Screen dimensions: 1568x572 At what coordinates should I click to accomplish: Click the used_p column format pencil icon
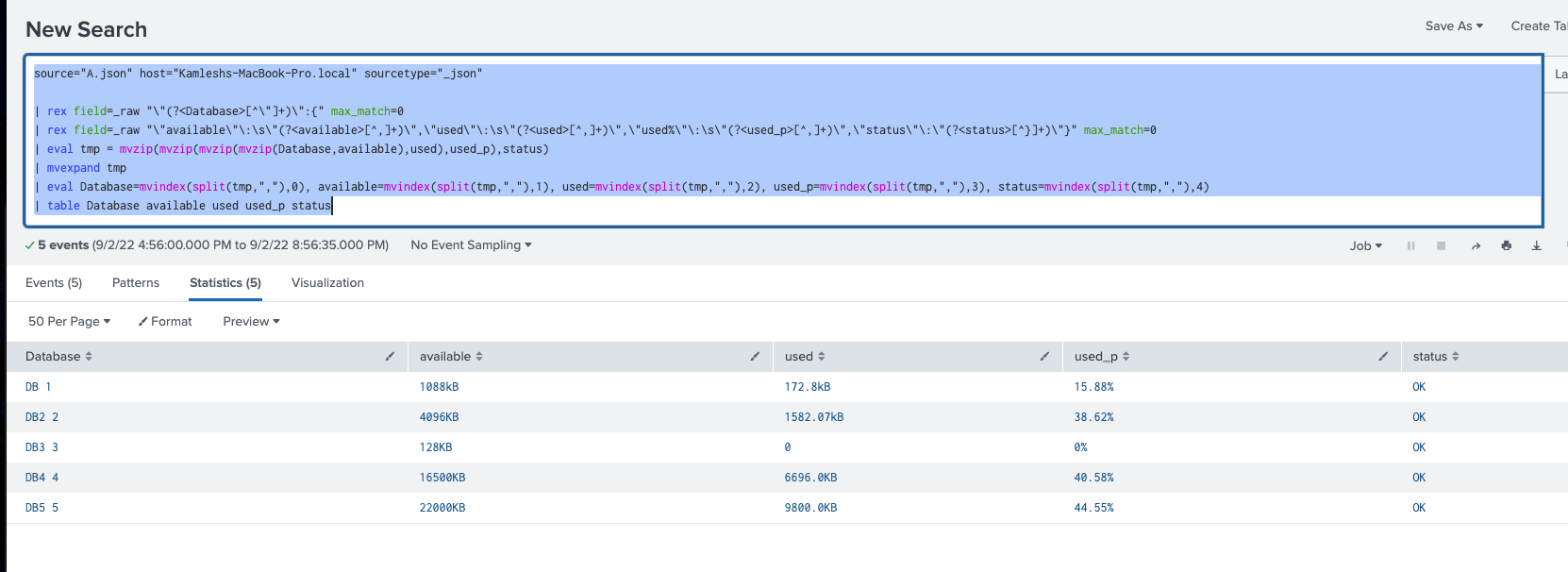click(x=1383, y=357)
